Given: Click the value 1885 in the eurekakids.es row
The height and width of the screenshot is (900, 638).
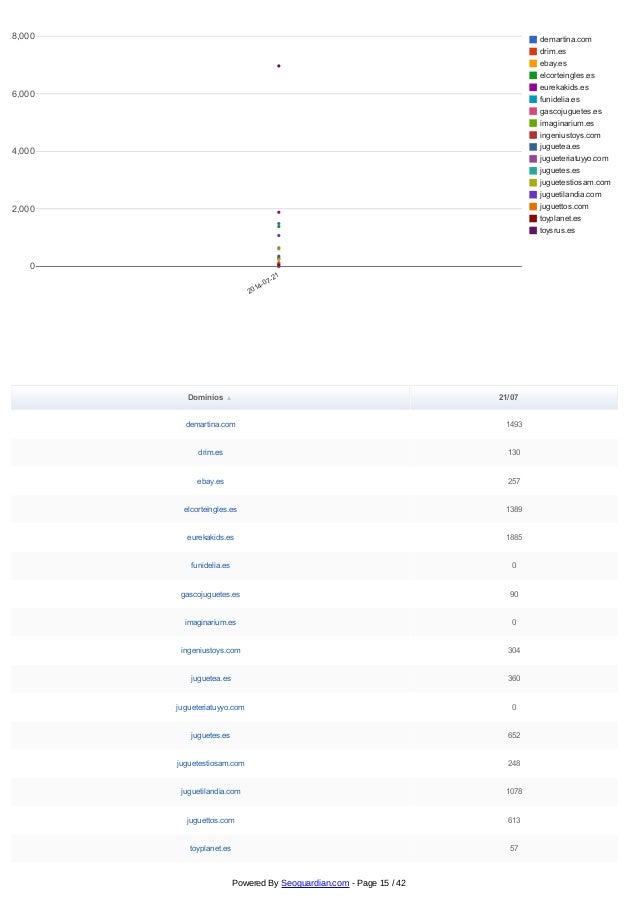Looking at the screenshot, I should [x=514, y=538].
